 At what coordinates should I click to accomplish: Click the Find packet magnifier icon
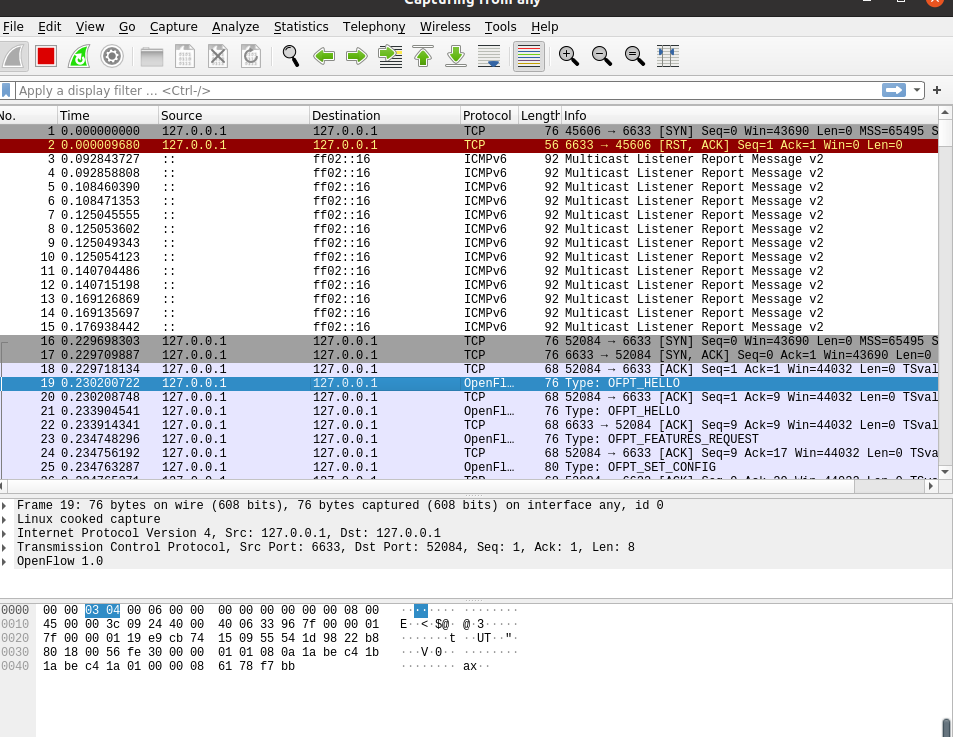click(291, 56)
